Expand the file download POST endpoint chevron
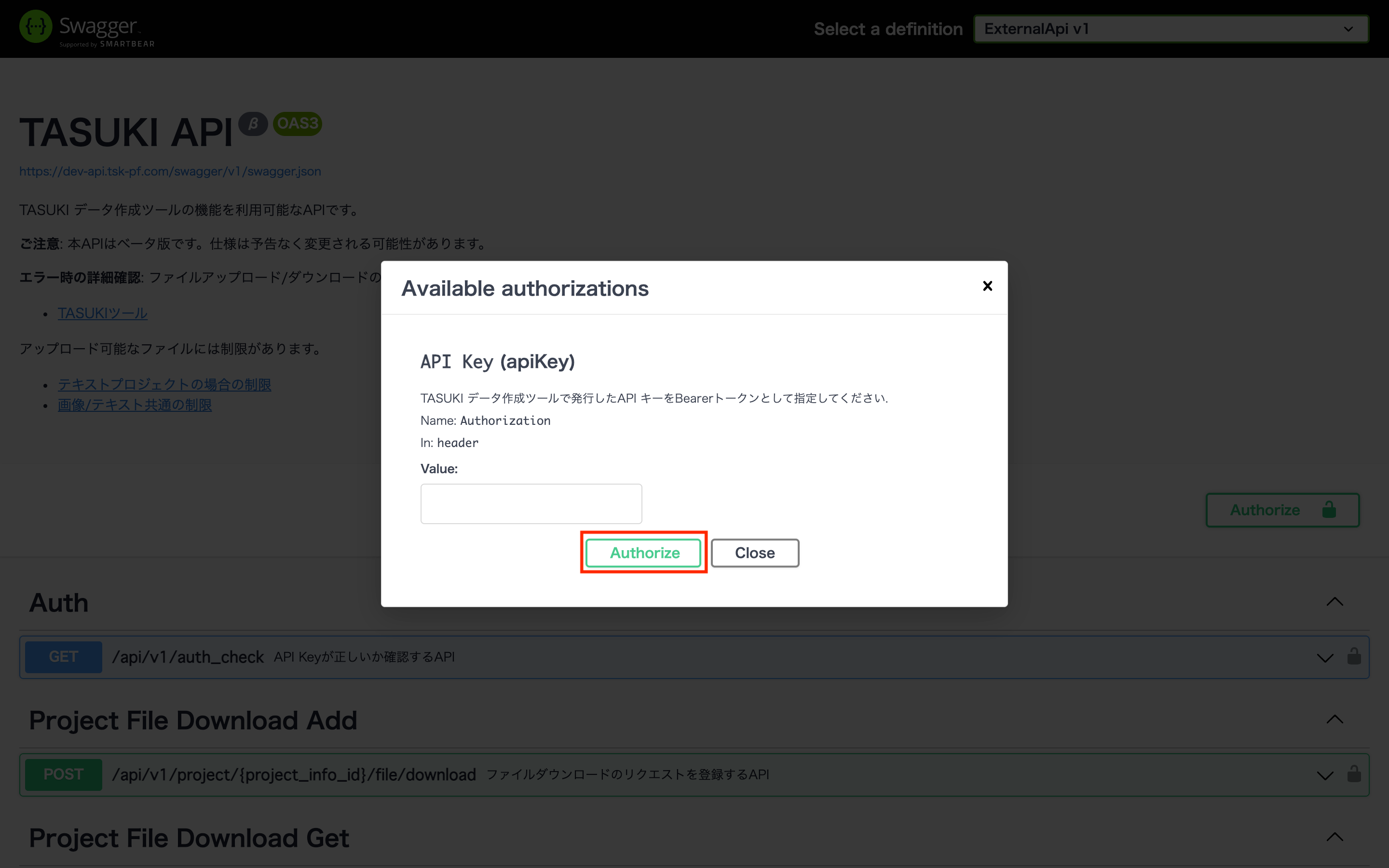The height and width of the screenshot is (868, 1389). (x=1325, y=775)
